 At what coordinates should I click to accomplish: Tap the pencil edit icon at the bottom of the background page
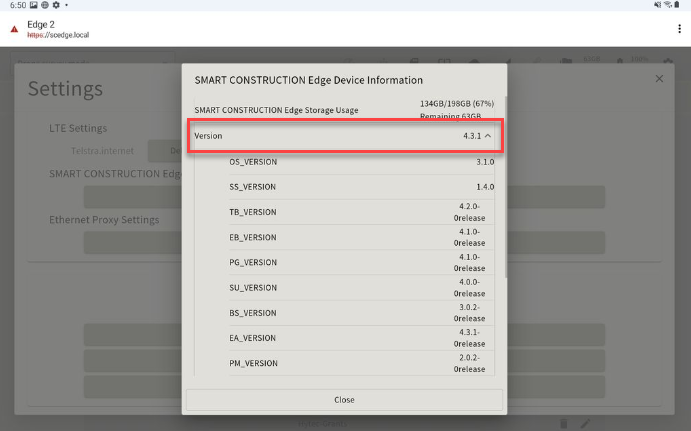point(585,424)
